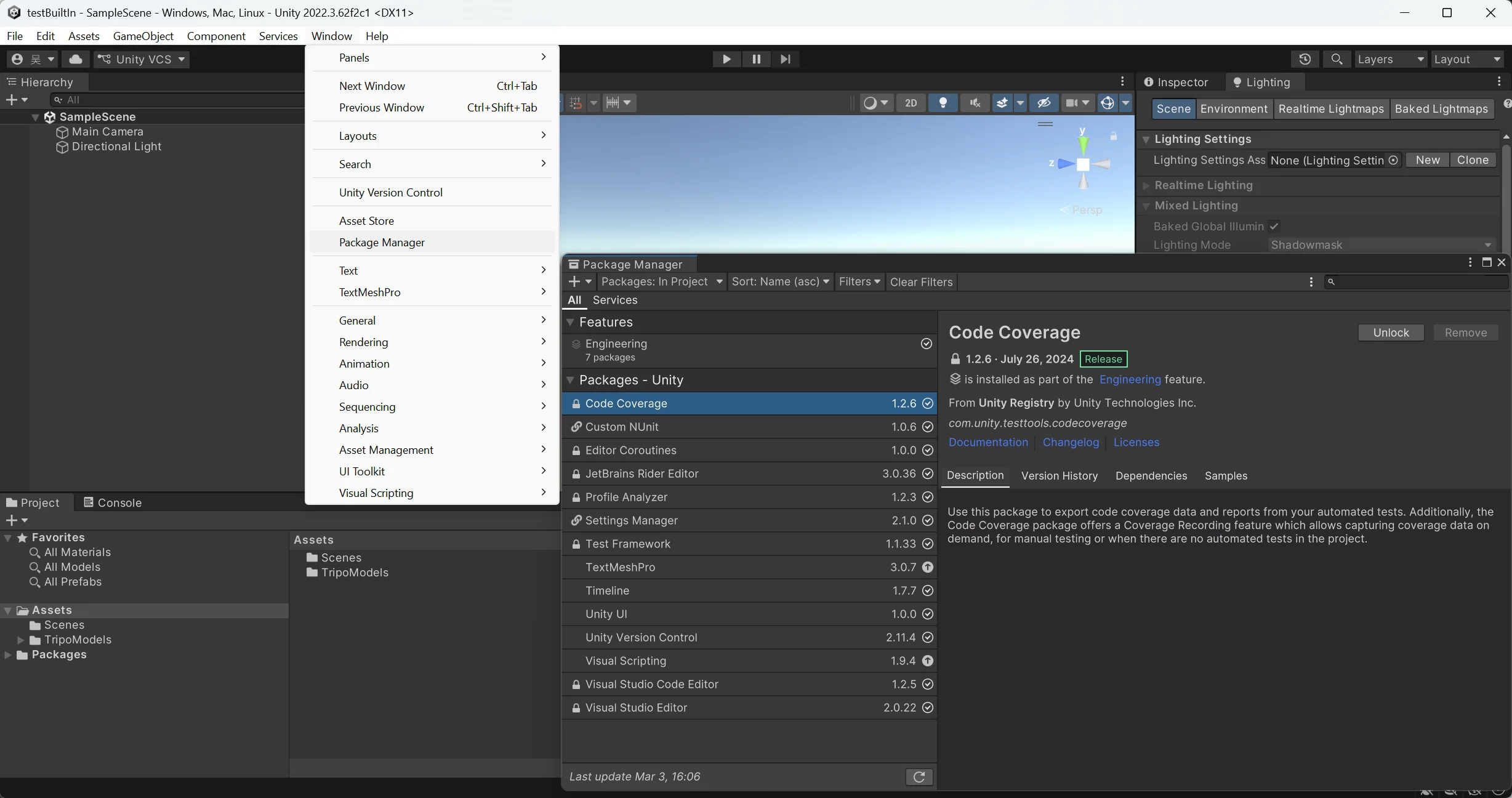Expand the Packages folder in Project
Viewport: 1512px width, 798px height.
[8, 655]
